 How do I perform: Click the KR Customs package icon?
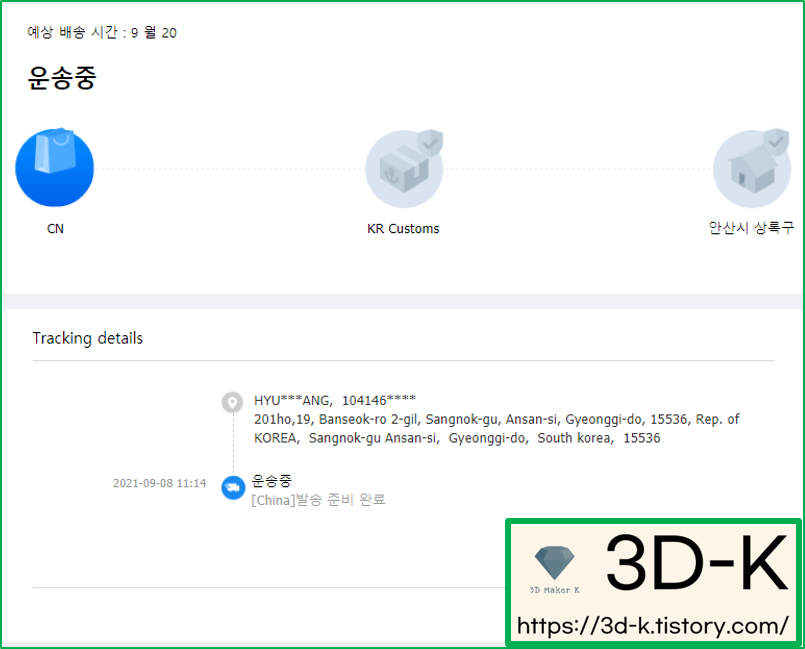pos(405,168)
